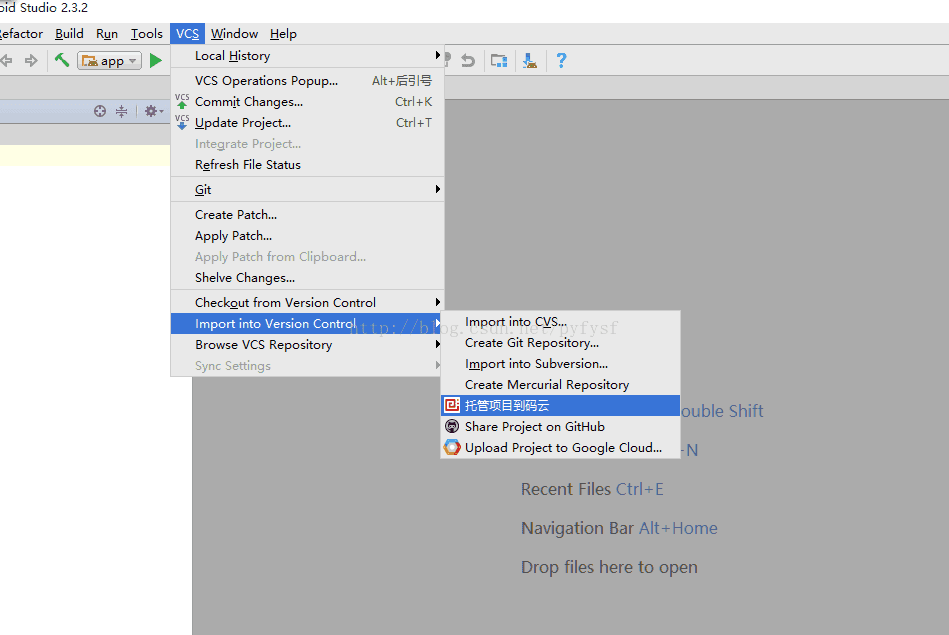Expand Git submenu arrow
The image size is (949, 635).
pyautogui.click(x=437, y=189)
